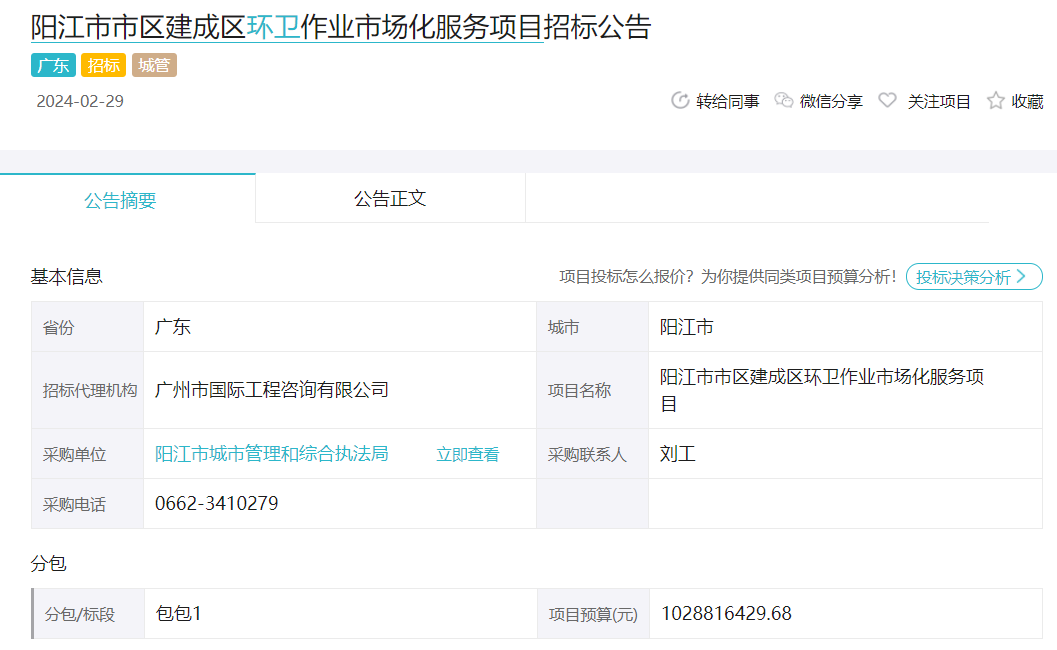Image resolution: width=1057 pixels, height=650 pixels.
Task: Select the date 2024-02-29
Action: (x=80, y=101)
